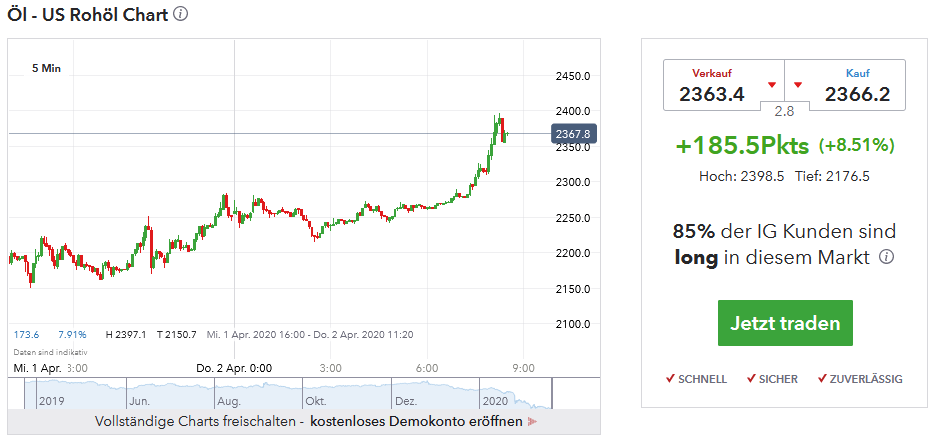The width and height of the screenshot is (928, 439).
Task: Click the red down arrow beside Verkauf
Action: tap(772, 84)
